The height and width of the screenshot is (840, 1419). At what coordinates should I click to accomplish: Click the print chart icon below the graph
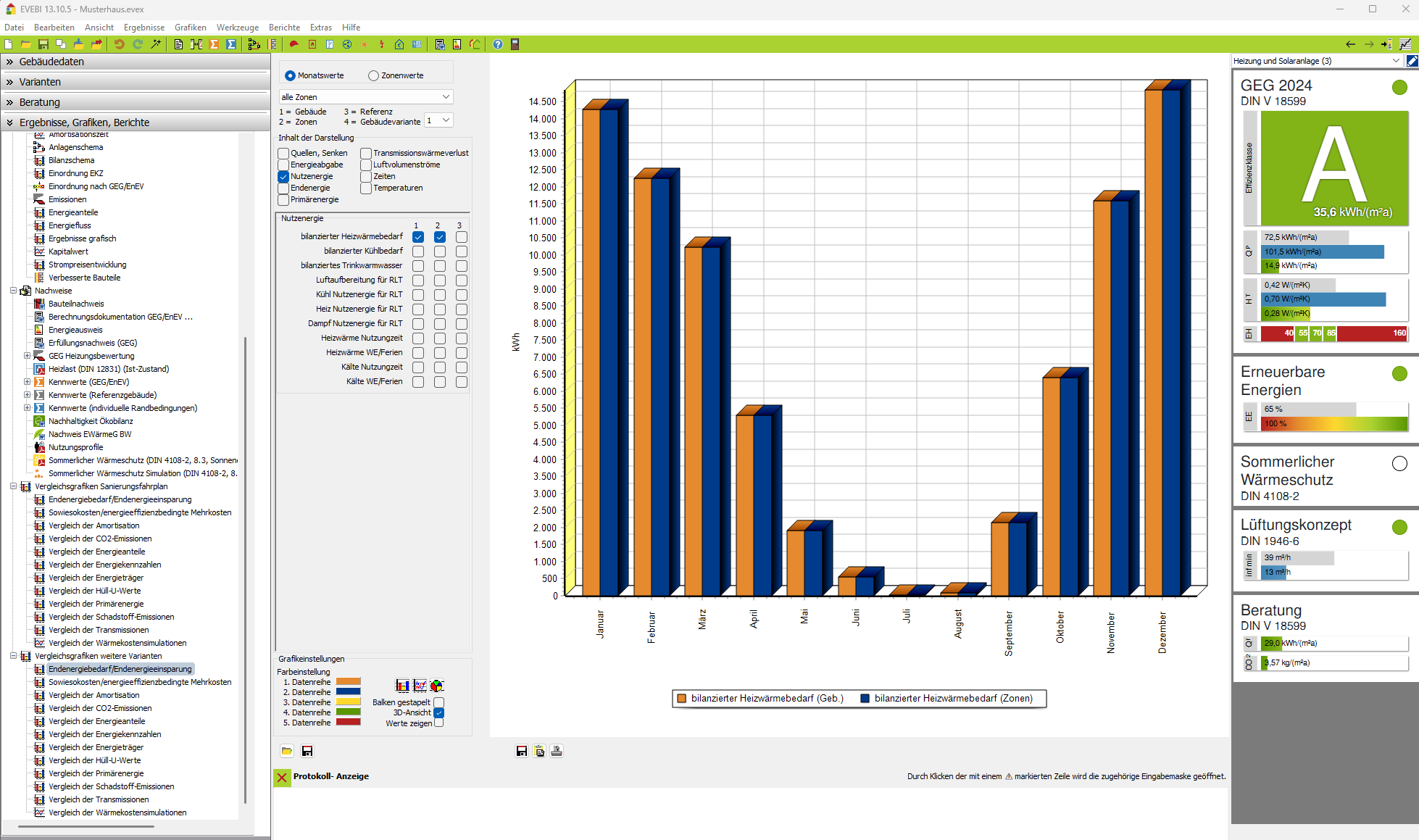[x=557, y=751]
